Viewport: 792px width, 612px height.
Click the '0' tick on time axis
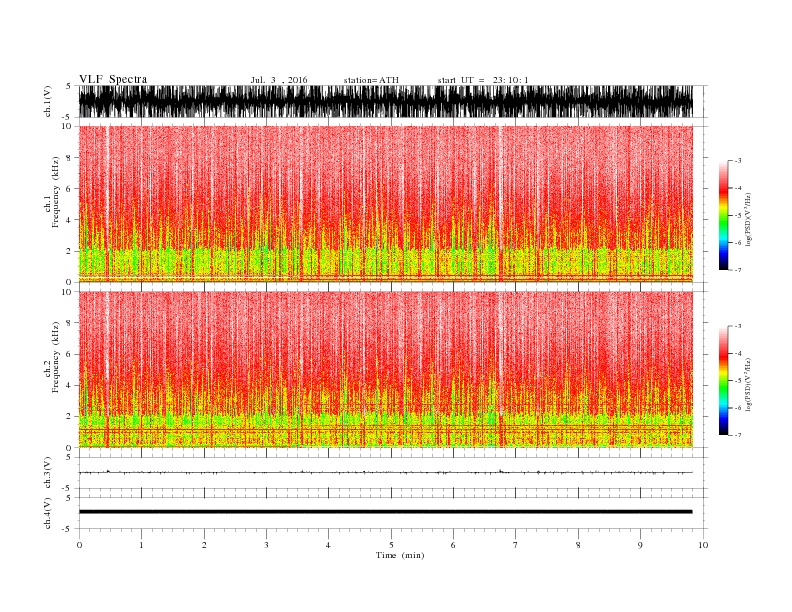79,545
